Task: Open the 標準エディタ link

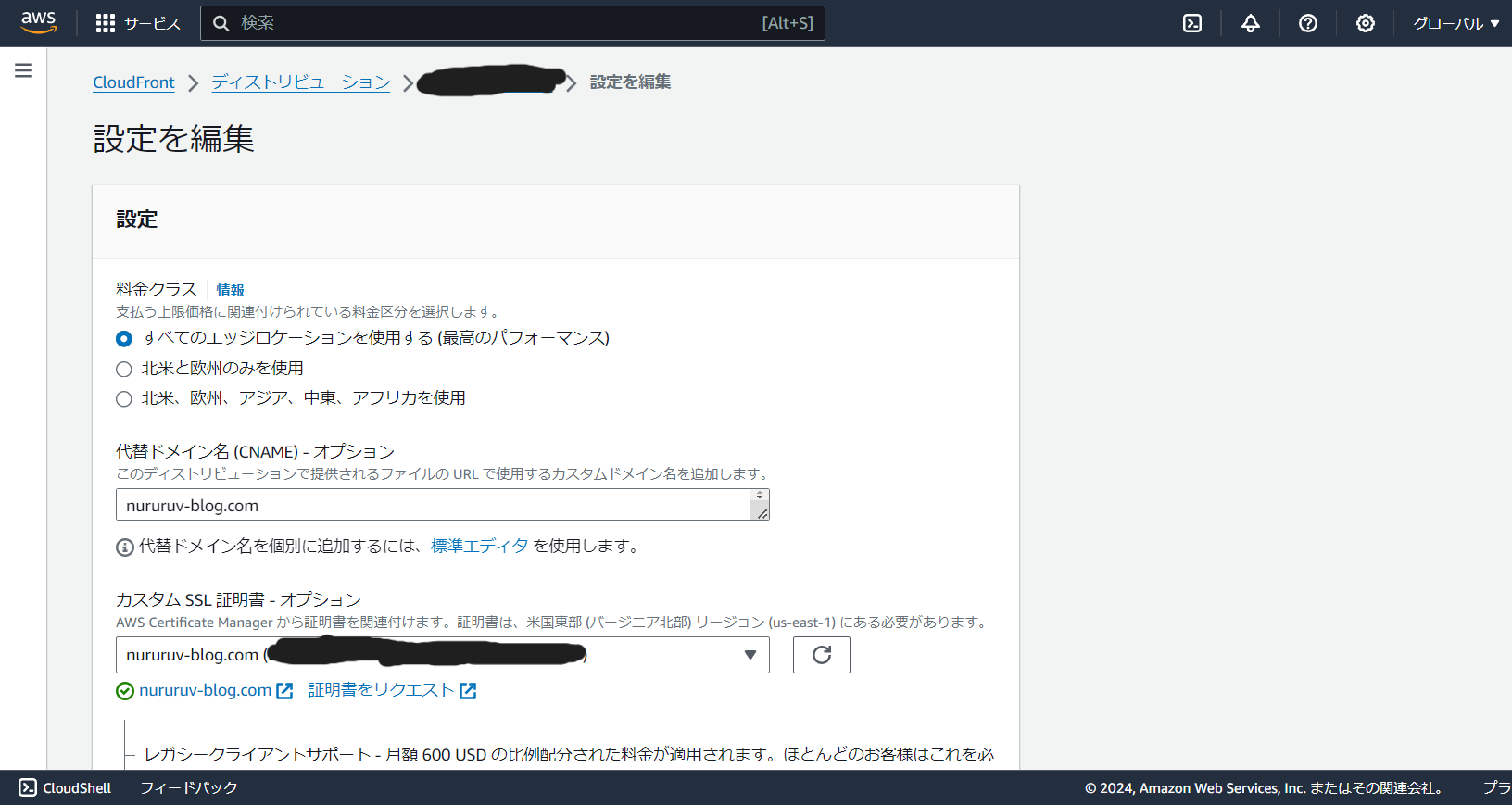Action: point(480,546)
